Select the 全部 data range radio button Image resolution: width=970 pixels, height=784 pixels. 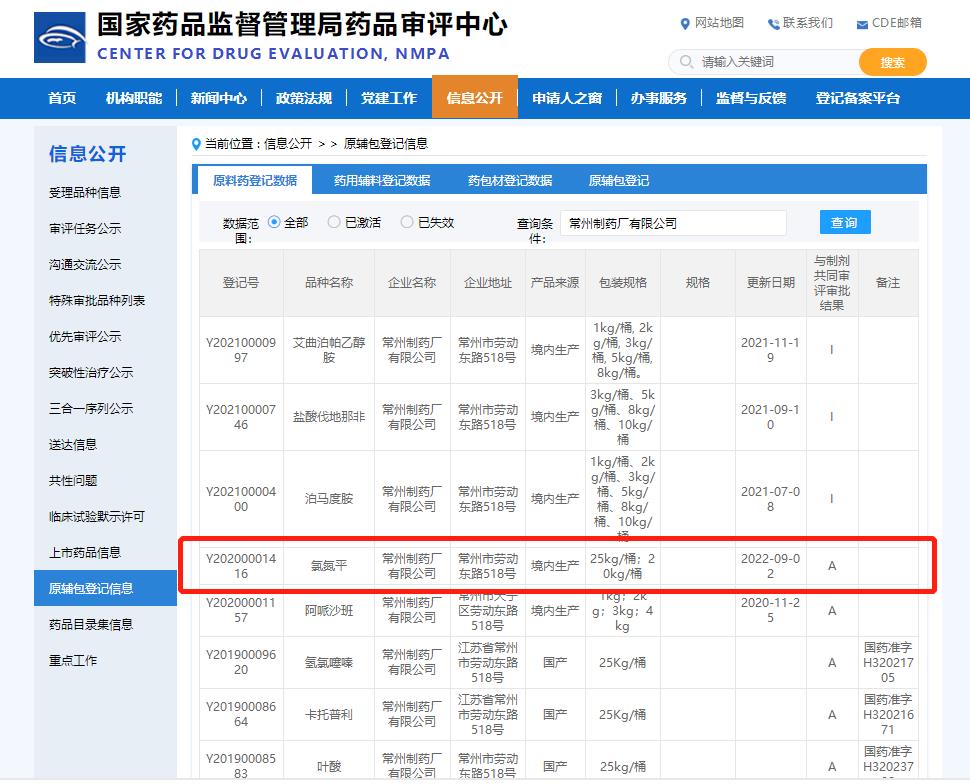click(274, 222)
